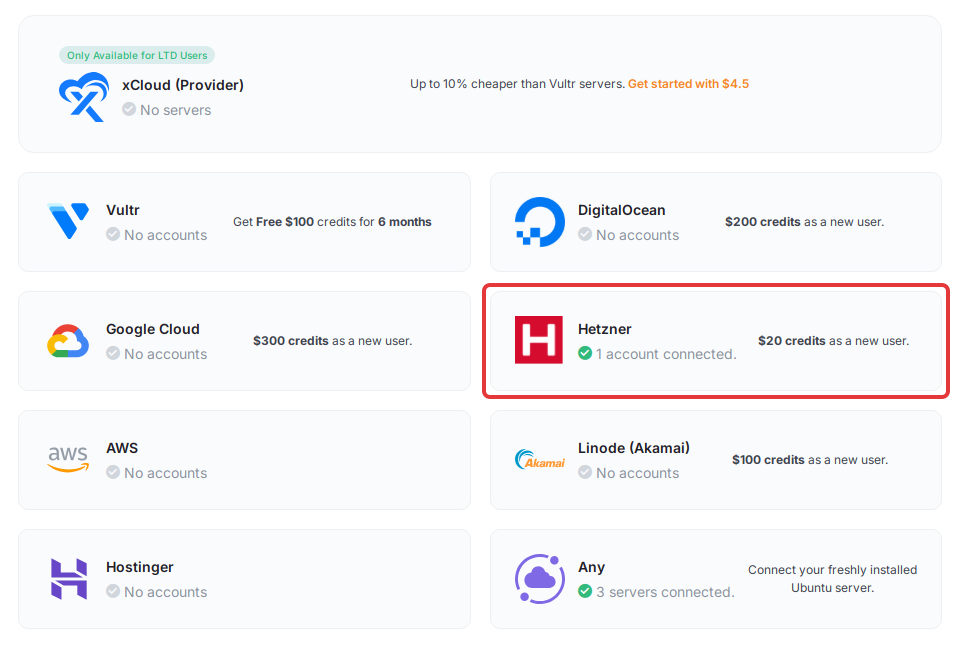Viewport: 960px width, 650px height.
Task: Click the Google Cloud logo icon
Action: [x=68, y=340]
